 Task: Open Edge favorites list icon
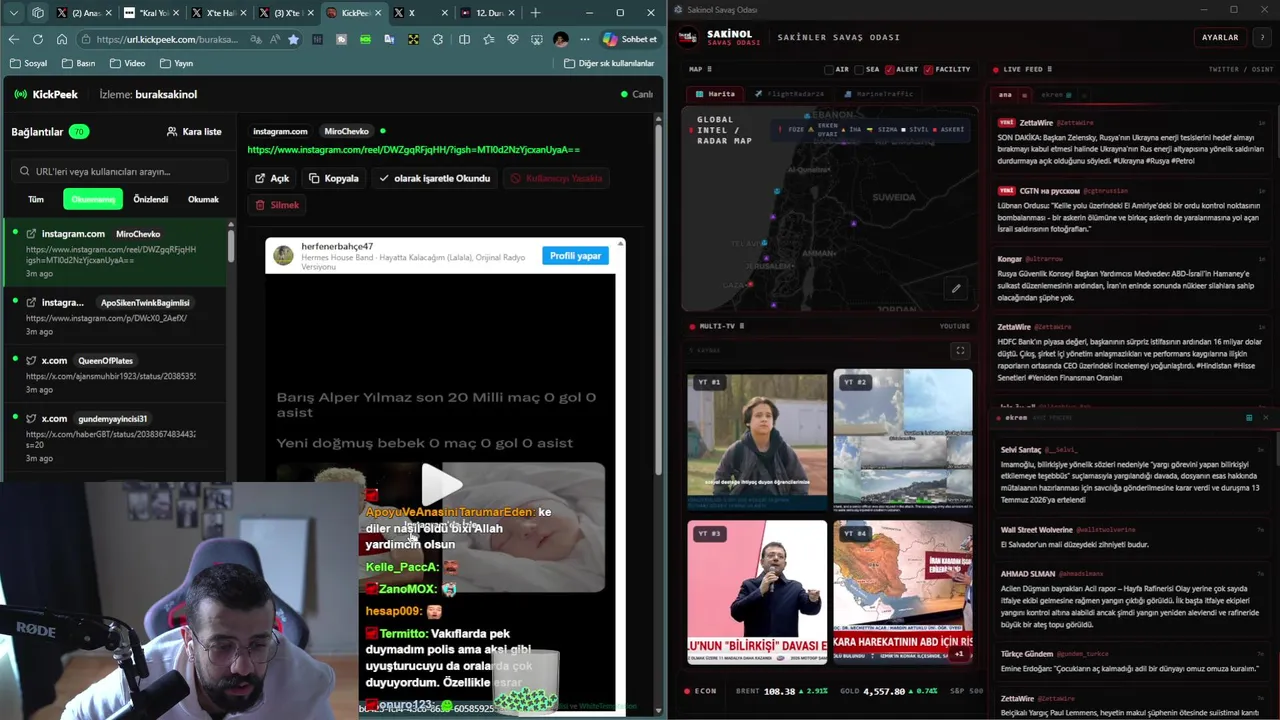coord(488,39)
